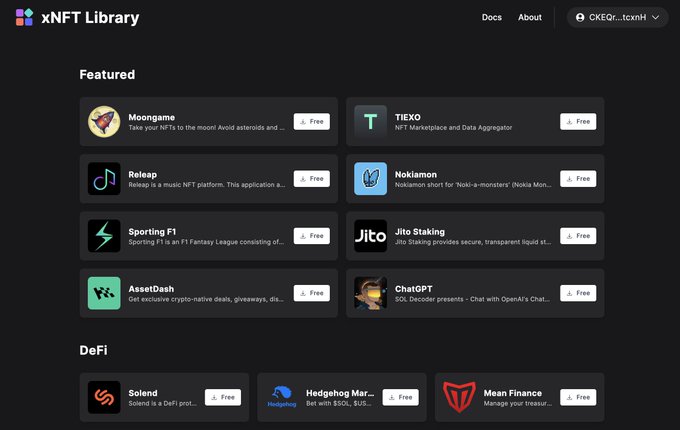
Task: Open the Hedgehog Markets blue icon
Action: click(282, 397)
